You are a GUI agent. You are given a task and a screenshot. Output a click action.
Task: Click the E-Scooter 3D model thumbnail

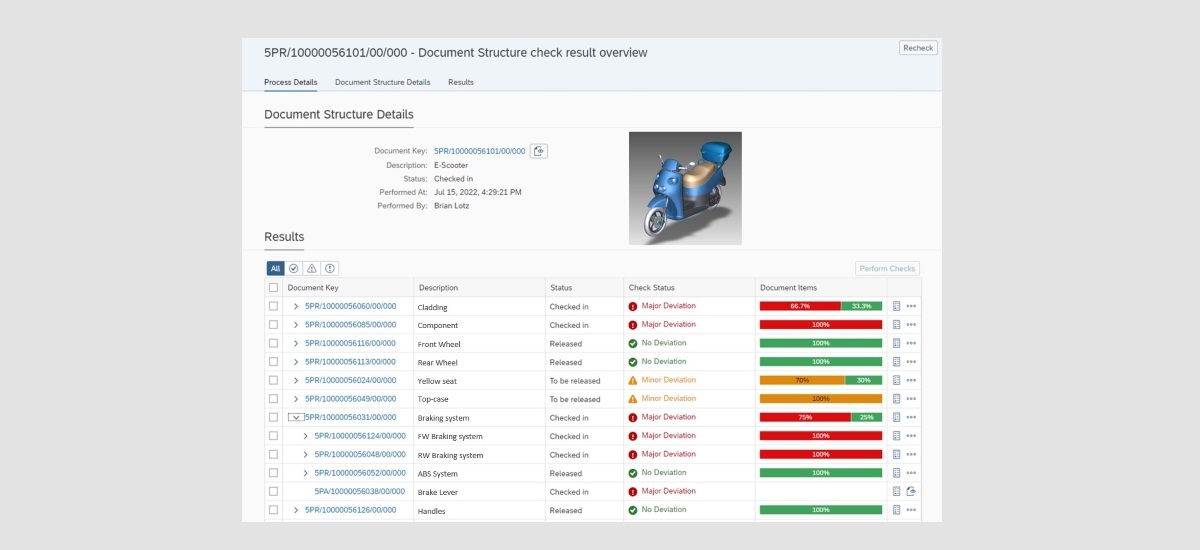tap(685, 188)
